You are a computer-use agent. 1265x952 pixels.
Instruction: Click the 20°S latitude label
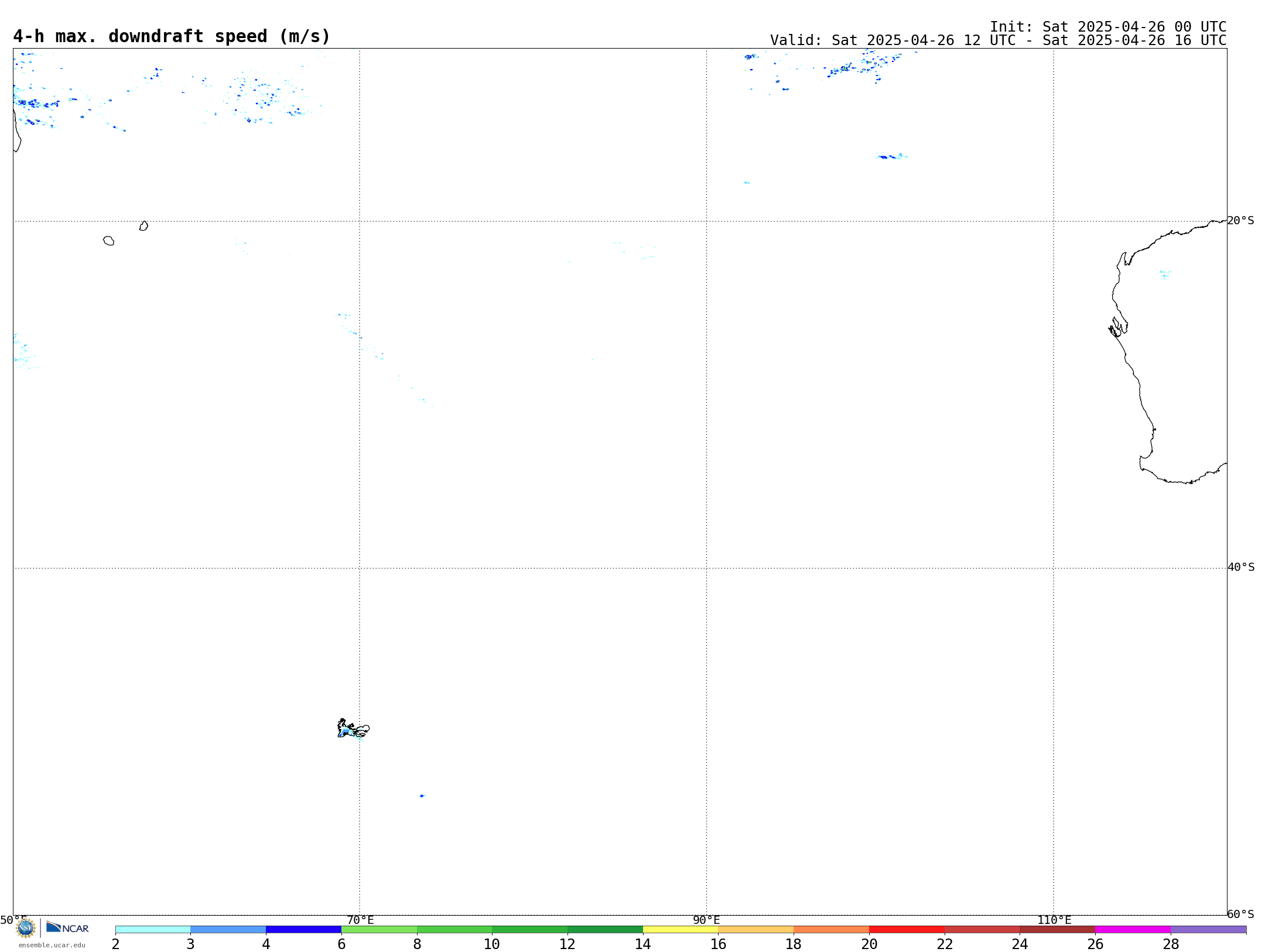1240,221
